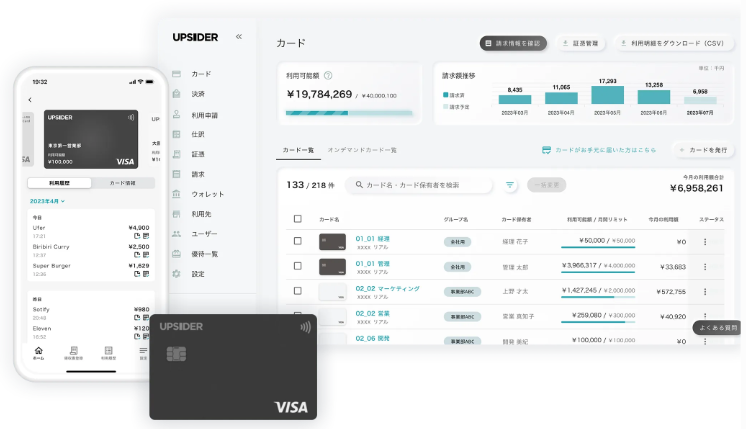Click the 利用可能額 progress bar
The image size is (746, 429).
(x=350, y=113)
